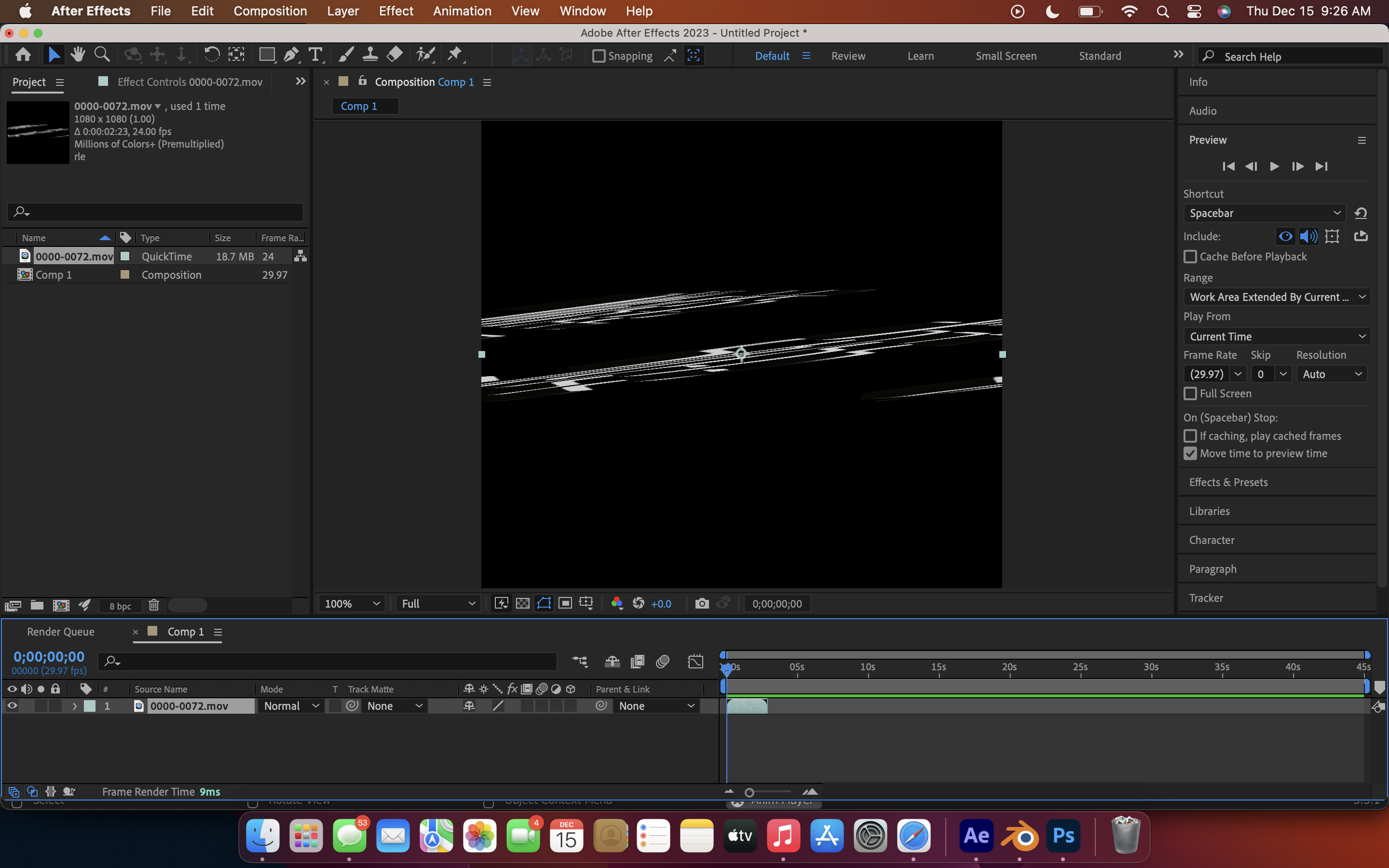Choose the Type tool

[316, 54]
